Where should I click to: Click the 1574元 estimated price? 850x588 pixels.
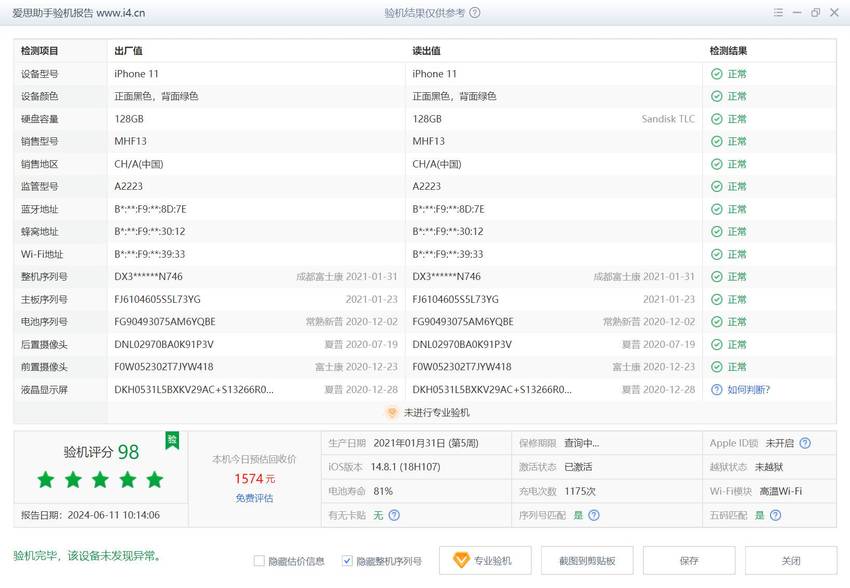coord(254,479)
